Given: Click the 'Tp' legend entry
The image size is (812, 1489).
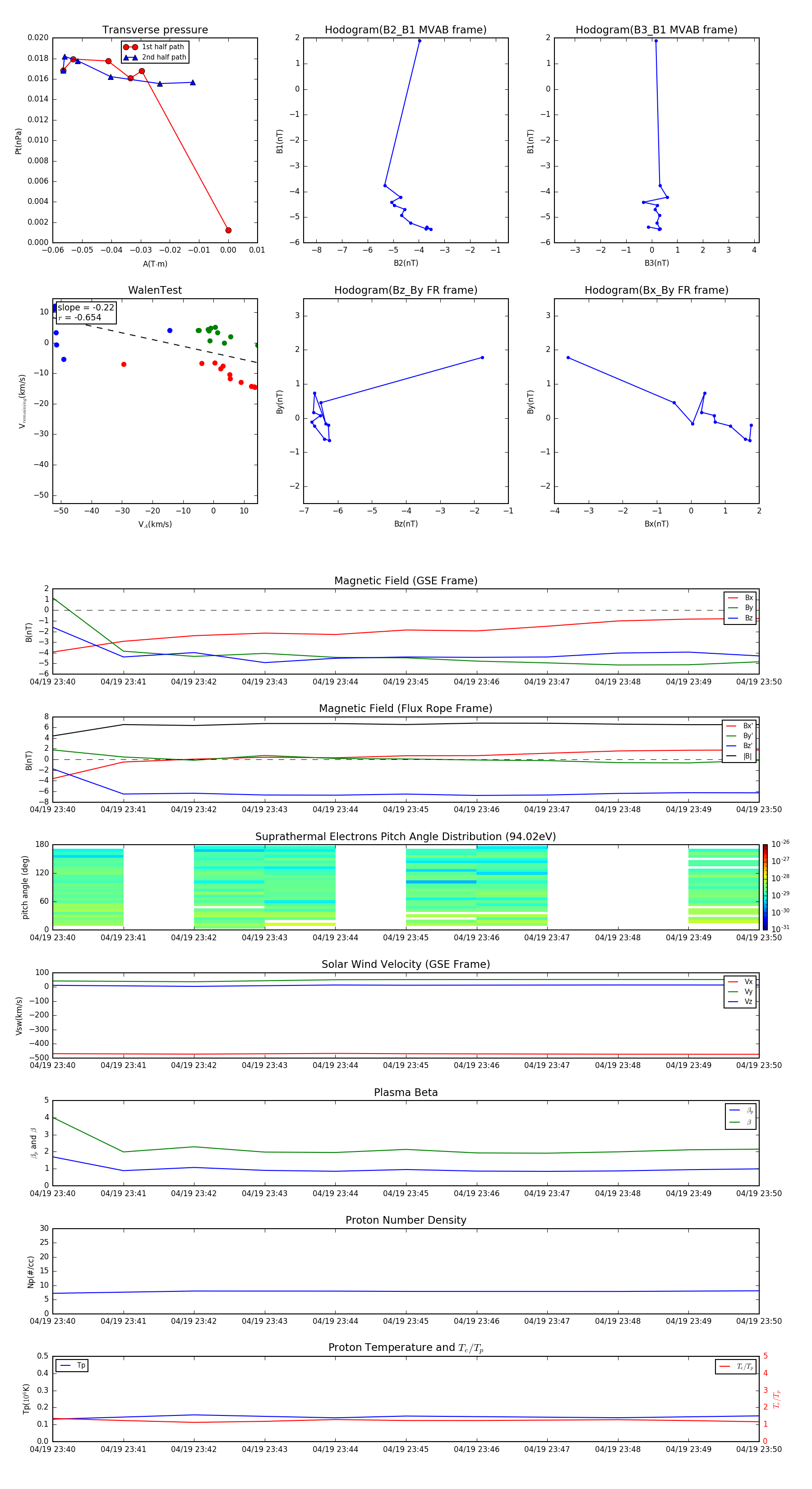Looking at the screenshot, I should coord(72,1365).
